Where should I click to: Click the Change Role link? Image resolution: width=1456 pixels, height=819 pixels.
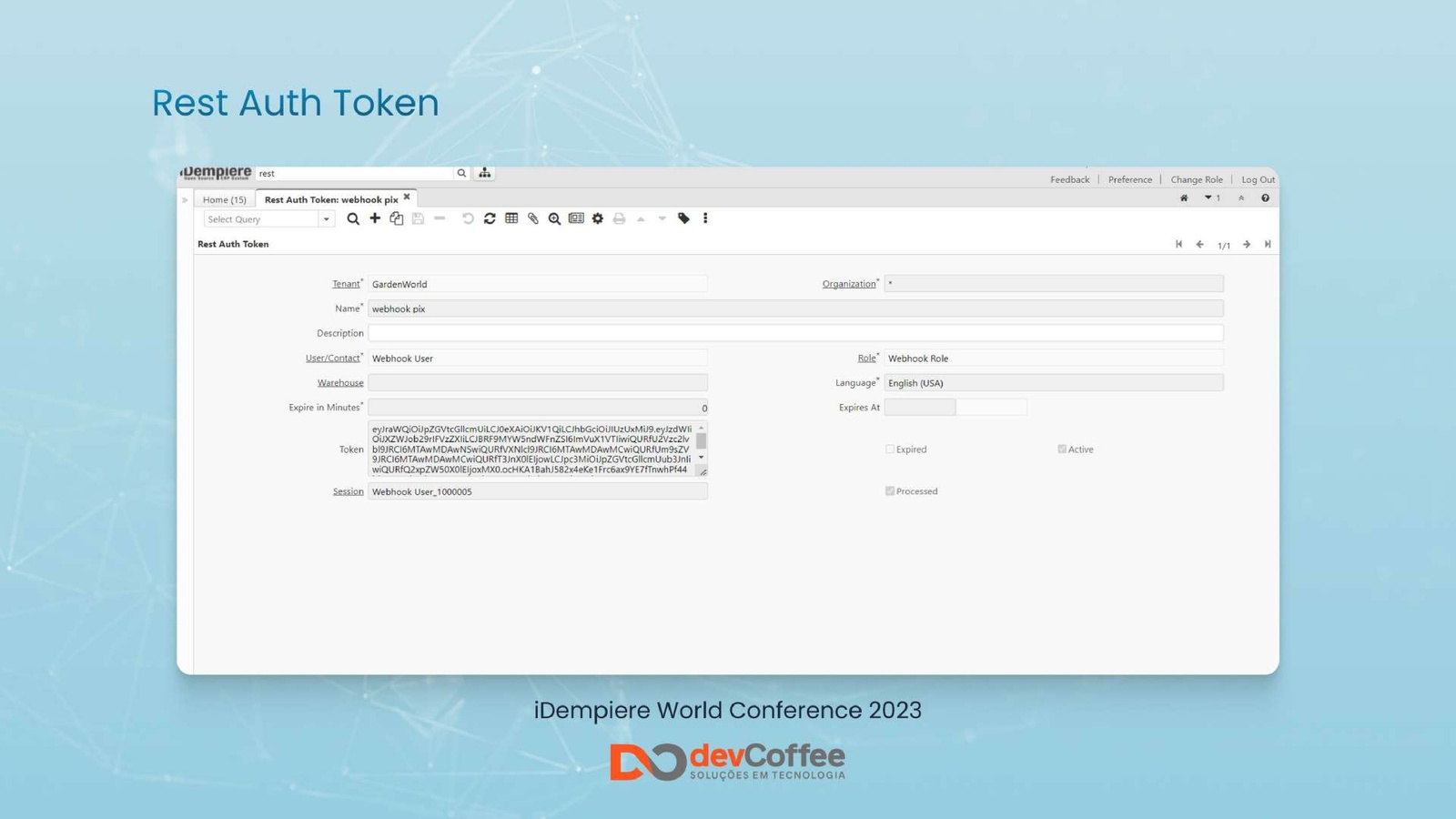click(x=1196, y=179)
